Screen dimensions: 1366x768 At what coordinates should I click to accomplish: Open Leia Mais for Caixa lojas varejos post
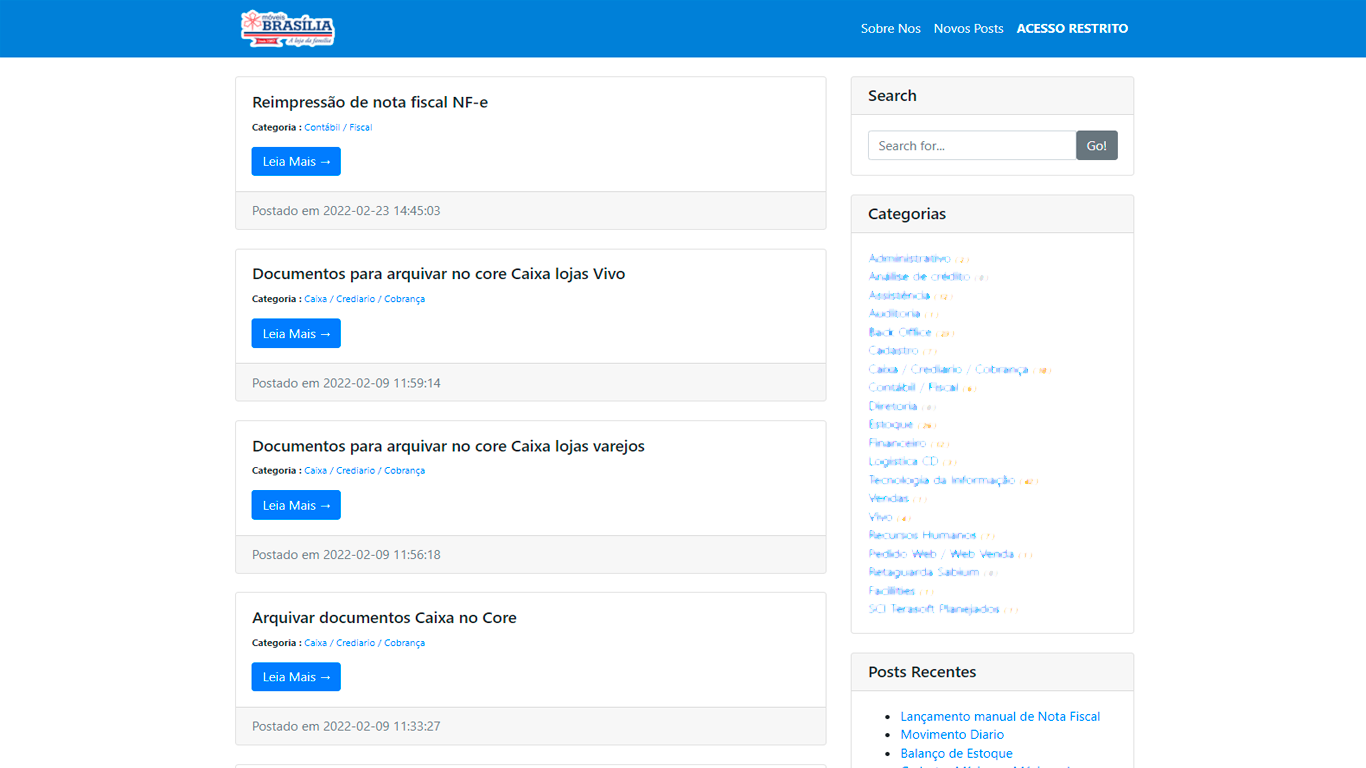296,506
